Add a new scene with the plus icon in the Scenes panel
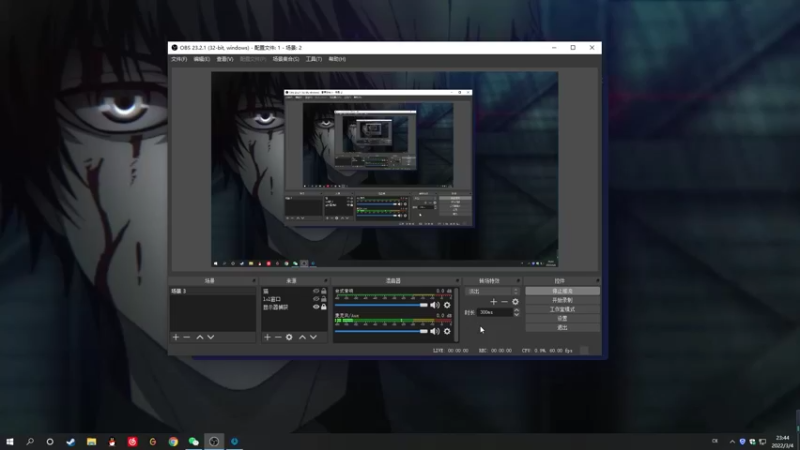Screen dimensions: 800x450 tap(176, 337)
